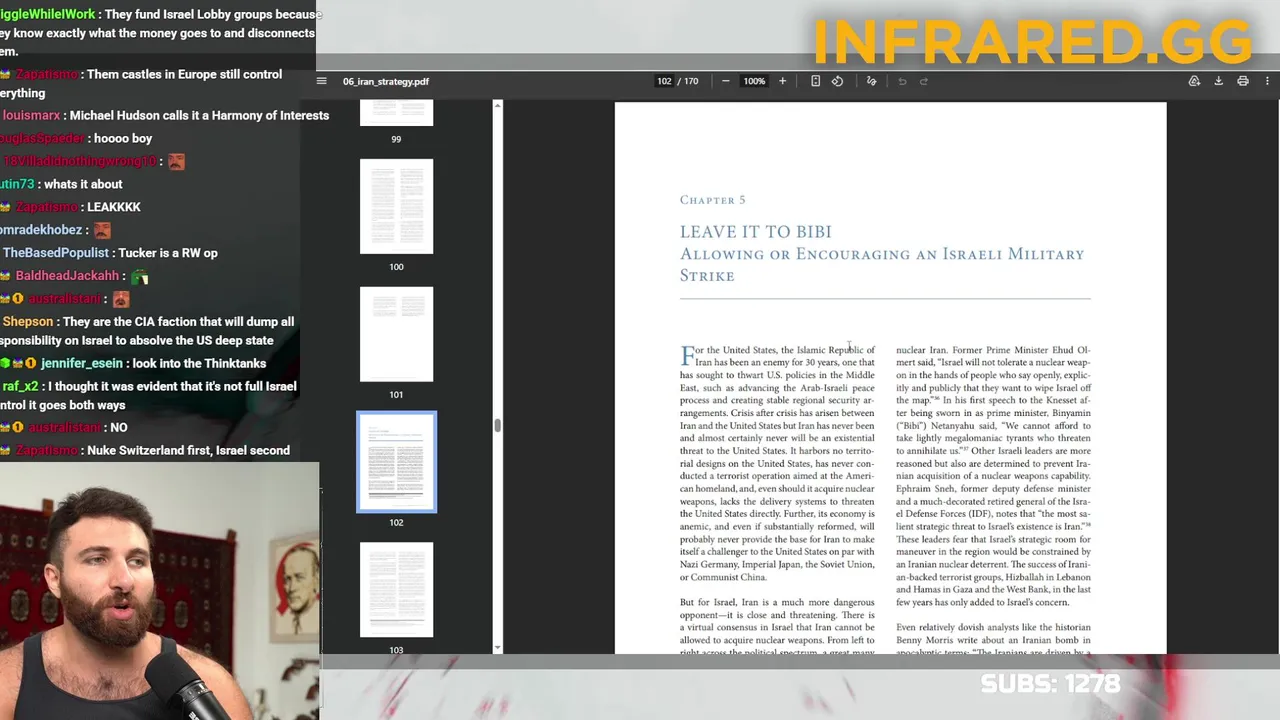Print the PDF document
The width and height of the screenshot is (1280, 720).
point(1243,81)
